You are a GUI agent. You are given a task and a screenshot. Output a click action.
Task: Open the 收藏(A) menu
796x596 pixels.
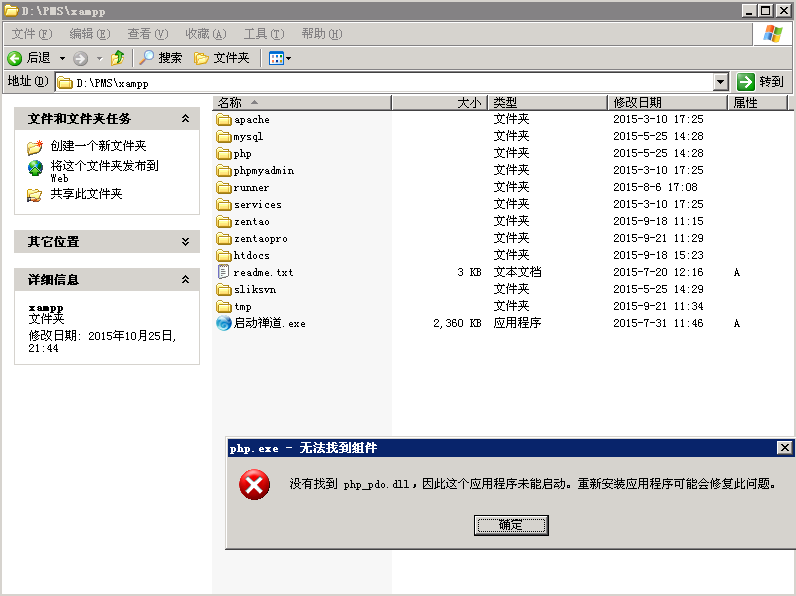tap(206, 34)
